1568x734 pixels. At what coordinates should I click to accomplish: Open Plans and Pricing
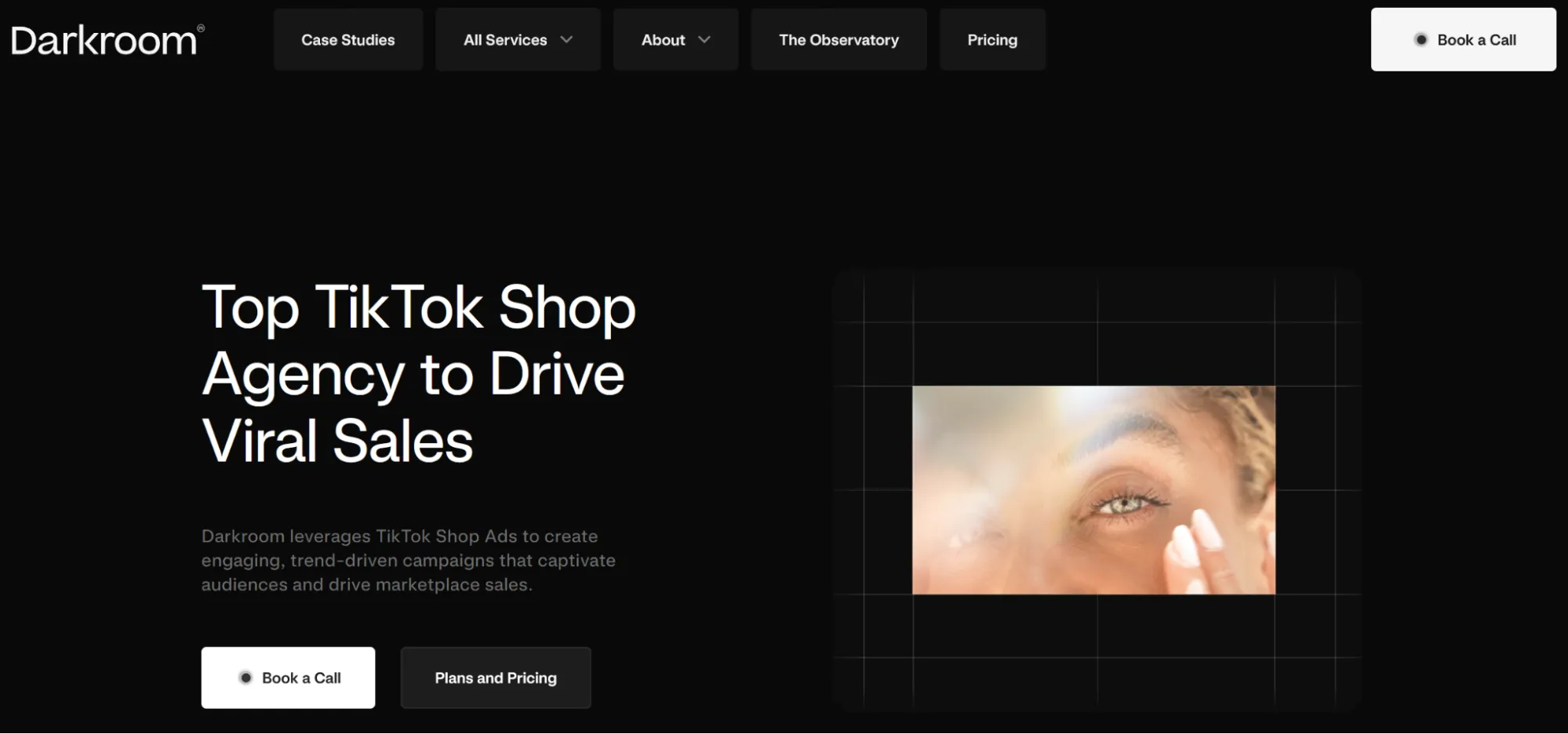pos(496,678)
